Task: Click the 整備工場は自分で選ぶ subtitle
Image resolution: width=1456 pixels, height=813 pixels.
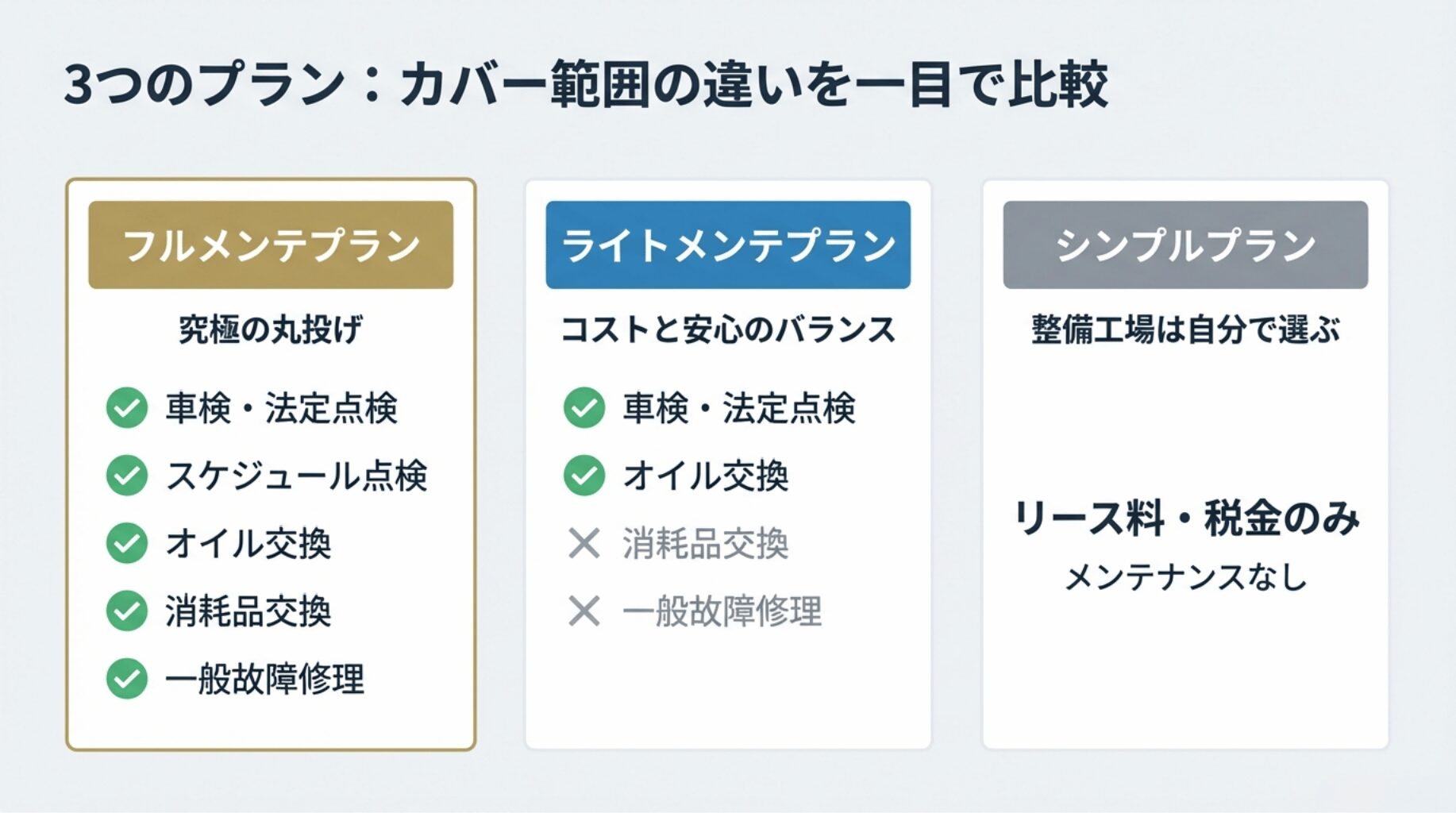Action: click(1185, 329)
